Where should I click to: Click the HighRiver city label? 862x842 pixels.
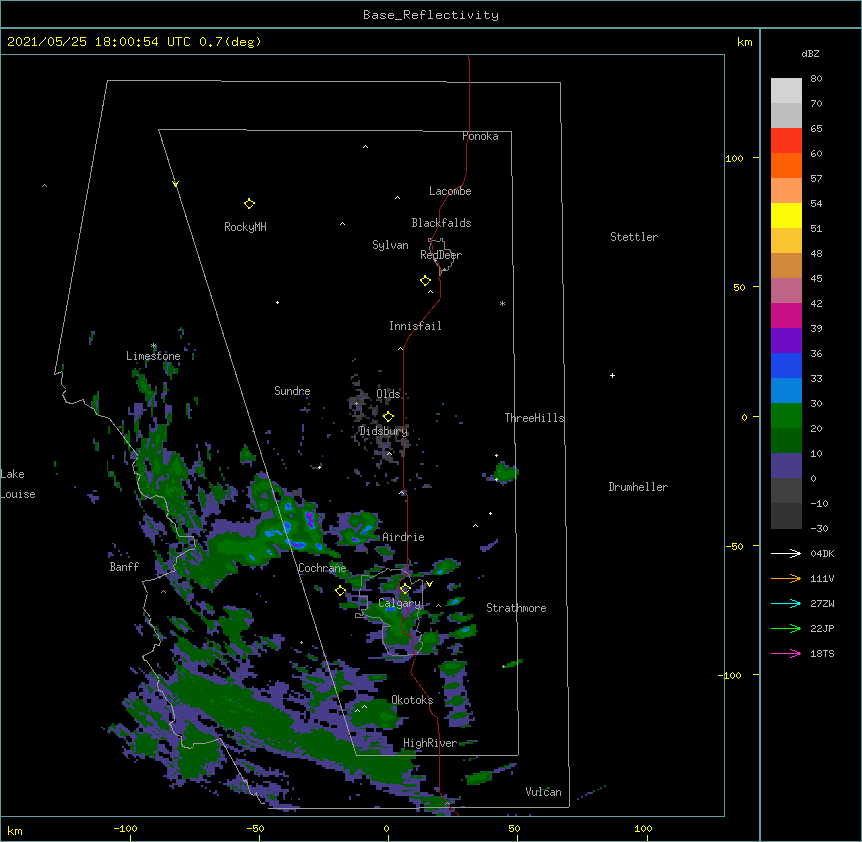[430, 743]
